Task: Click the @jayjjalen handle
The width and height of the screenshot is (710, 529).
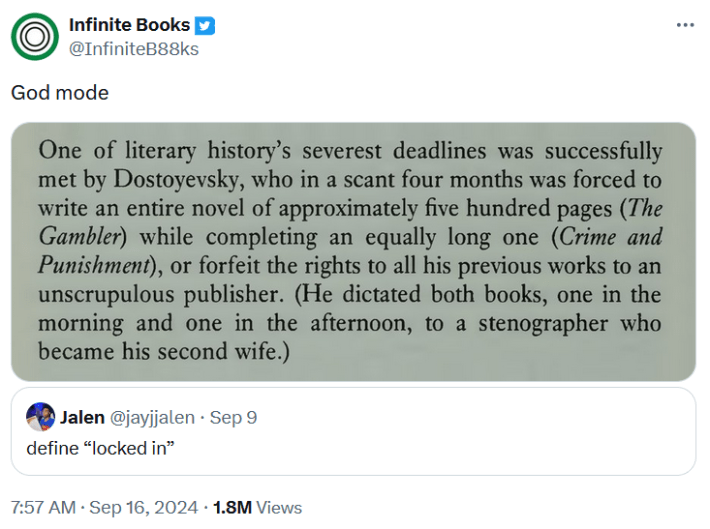Action: [152, 417]
